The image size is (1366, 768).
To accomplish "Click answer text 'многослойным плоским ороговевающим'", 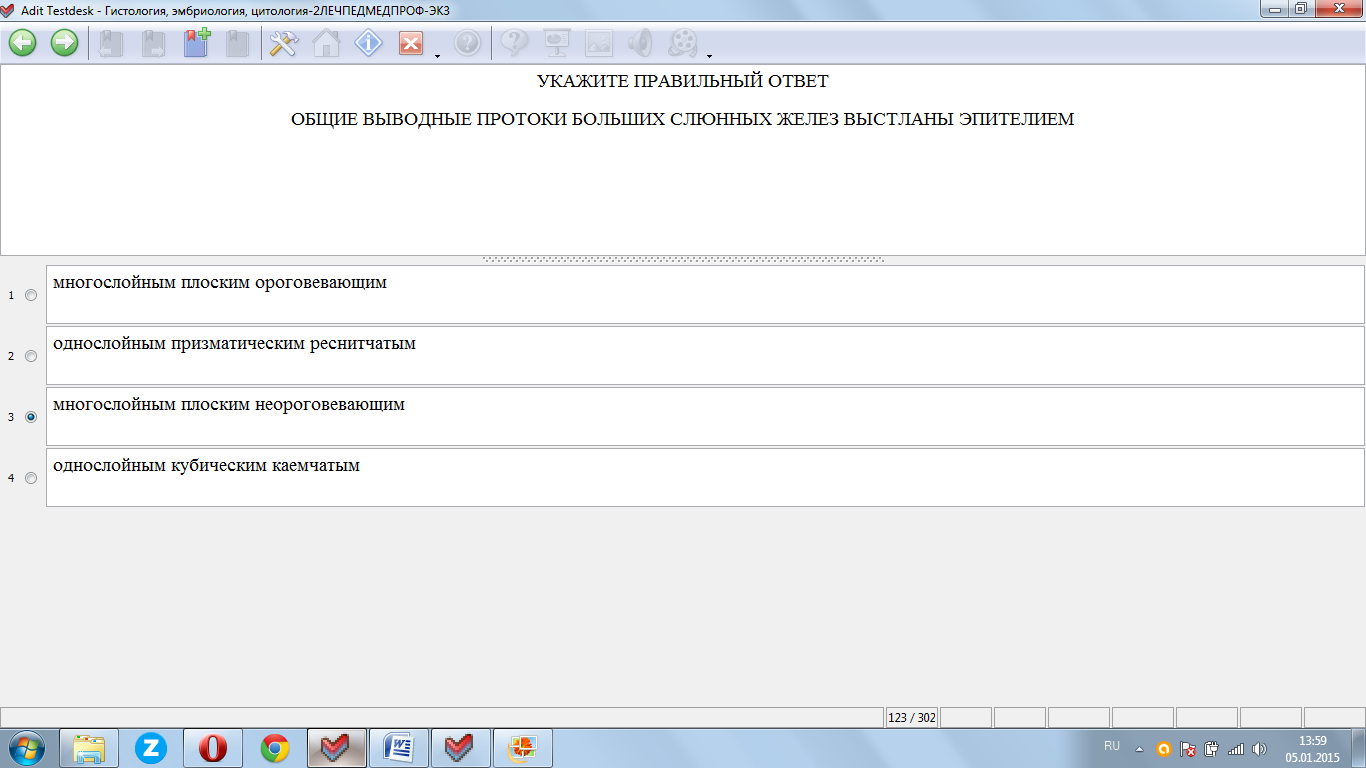I will (x=220, y=283).
